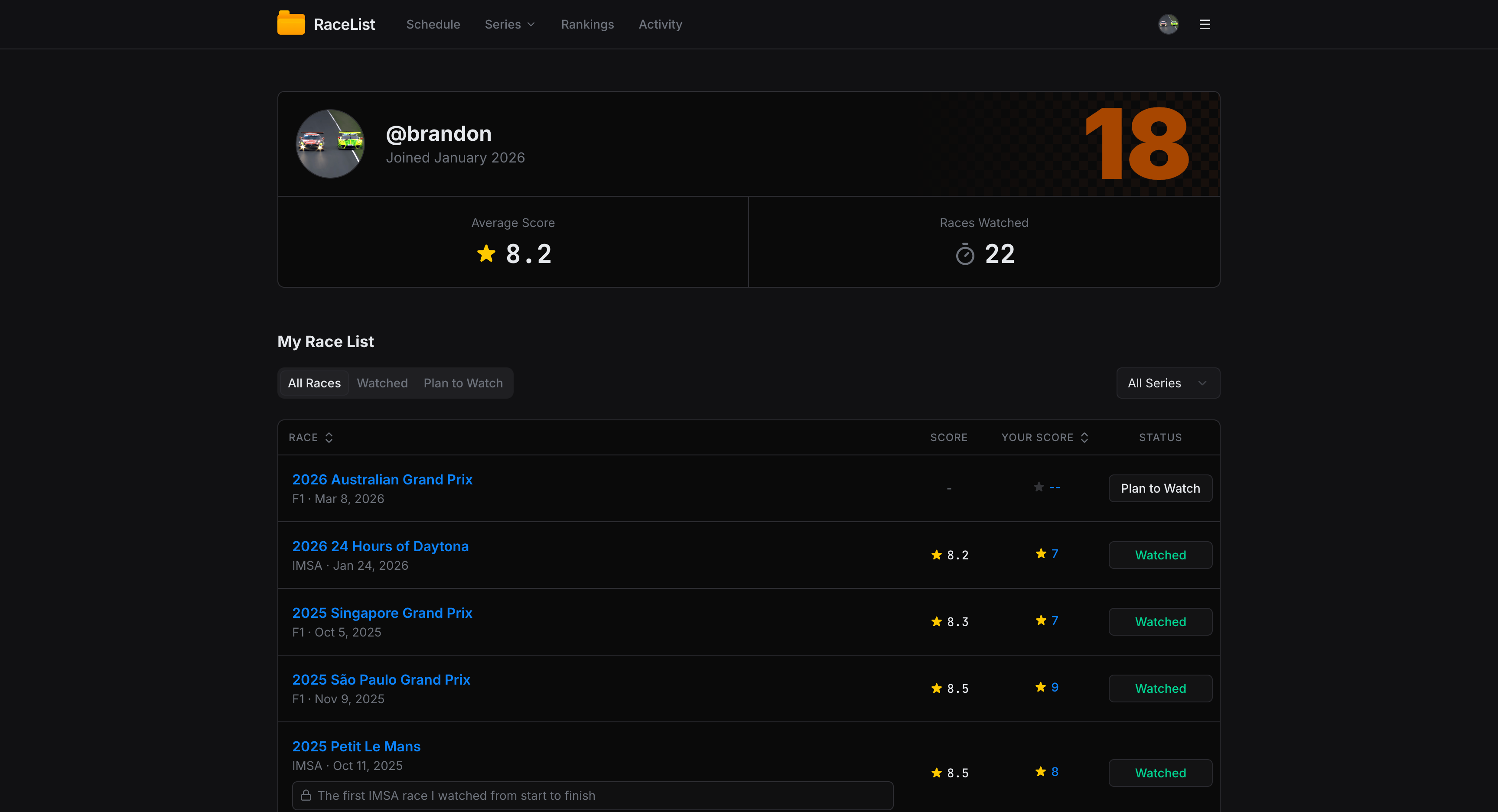Click your score star for São Paulo Grand Prix
This screenshot has width=1498, height=812.
click(x=1040, y=688)
